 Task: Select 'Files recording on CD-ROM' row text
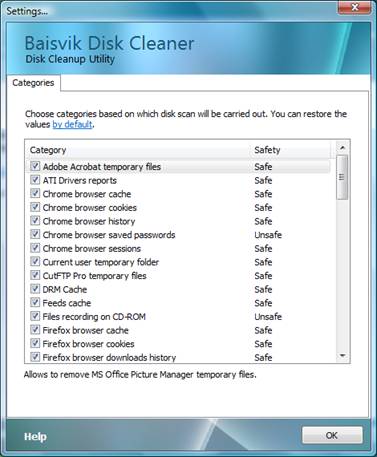[x=94, y=317]
